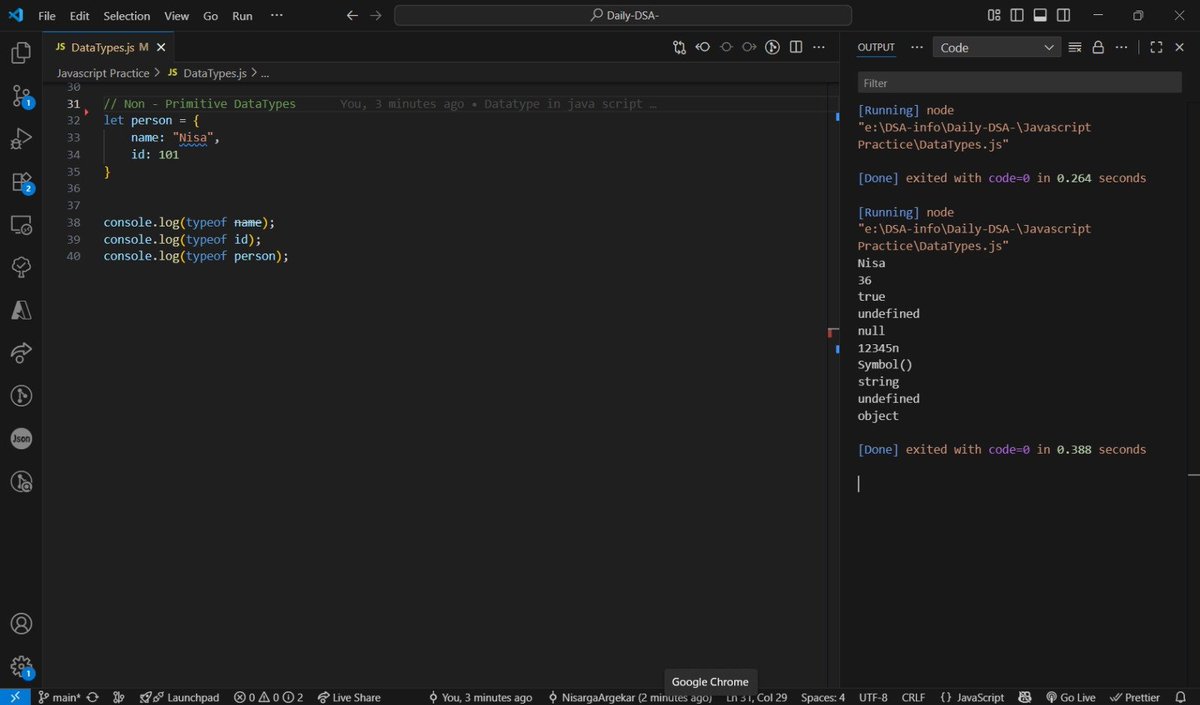This screenshot has width=1200, height=705.
Task: Click the Ln 31, Col 29 indicator
Action: tap(758, 697)
